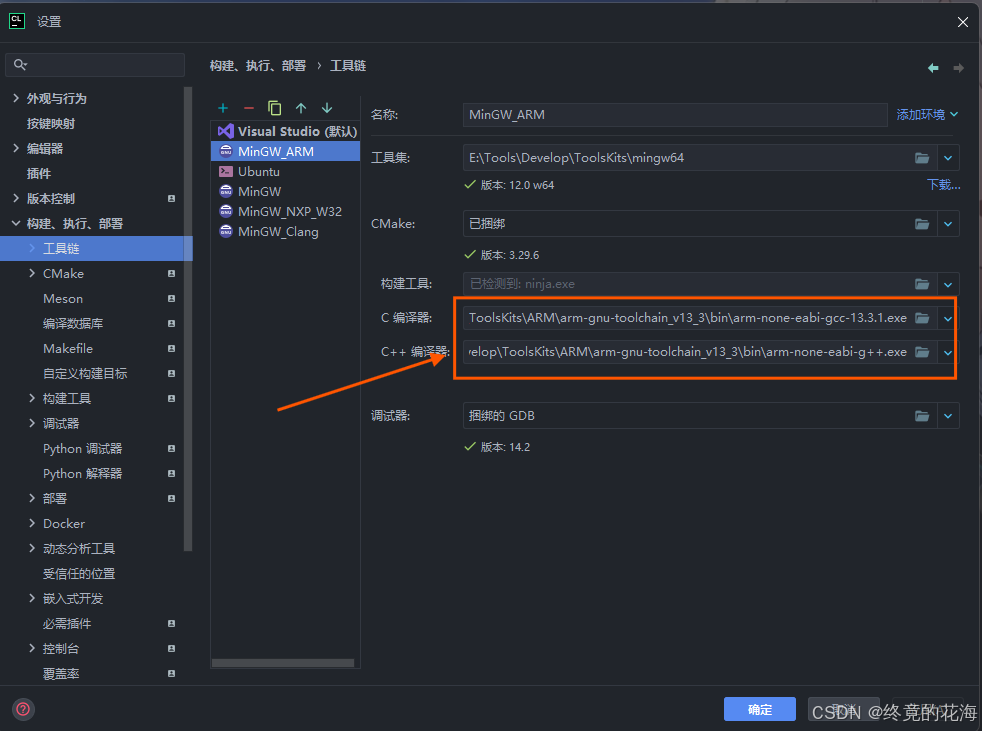This screenshot has height=731, width=982.
Task: Open help via the question mark icon
Action: tap(23, 709)
